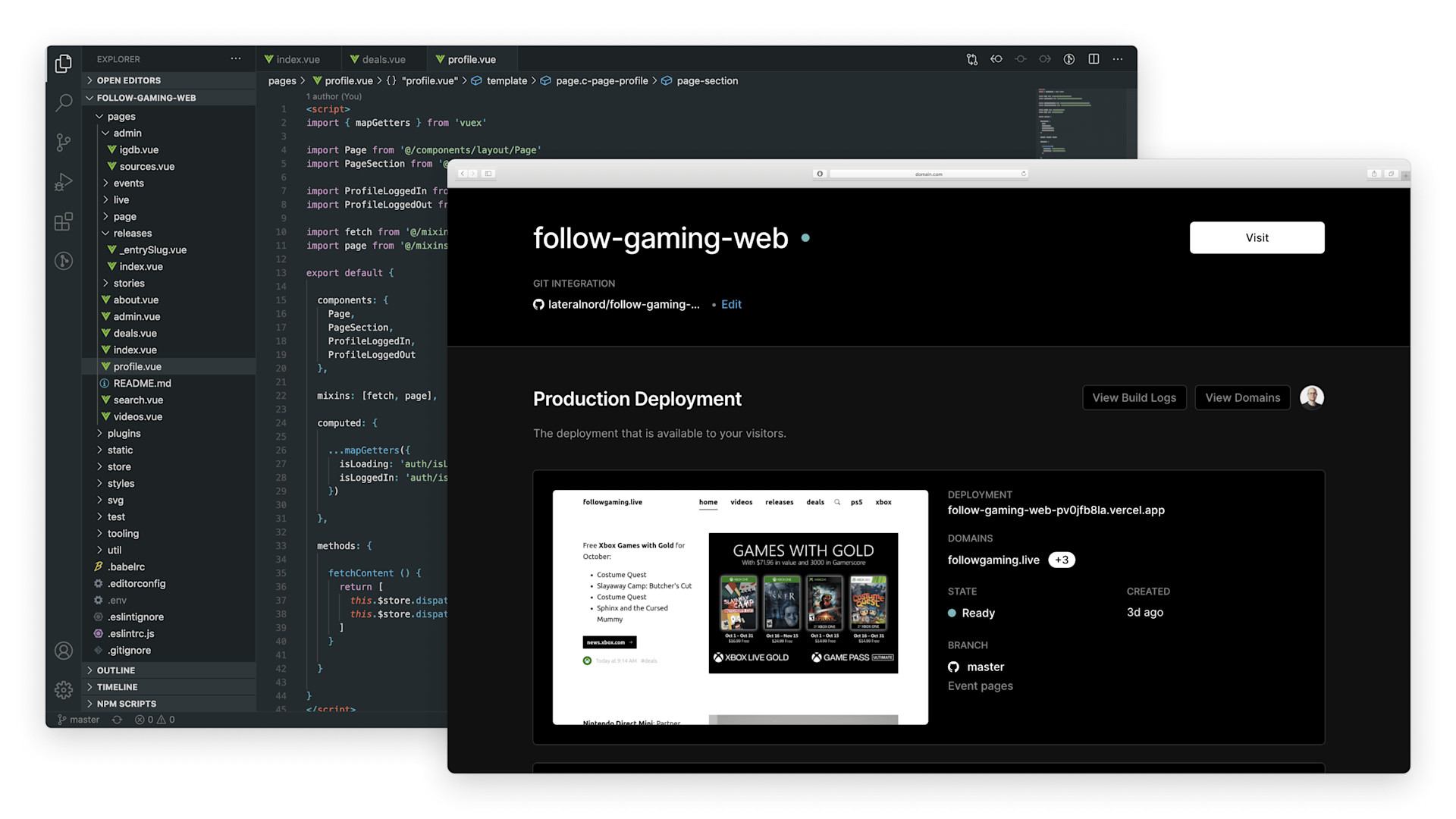Open the +3 domains badge
Image resolution: width=1456 pixels, height=819 pixels.
pyautogui.click(x=1061, y=560)
